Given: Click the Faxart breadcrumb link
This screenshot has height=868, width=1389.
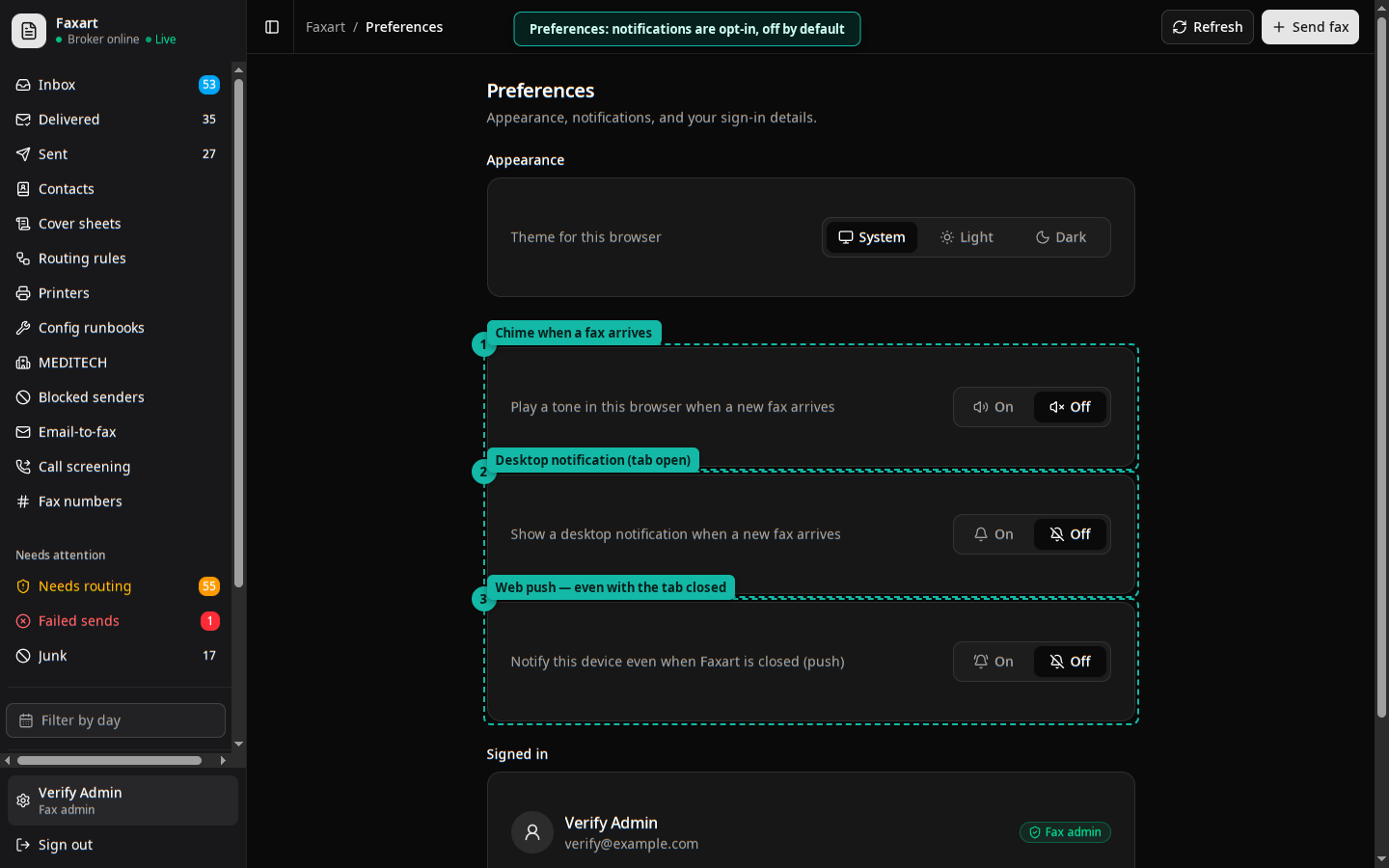Looking at the screenshot, I should pyautogui.click(x=325, y=27).
